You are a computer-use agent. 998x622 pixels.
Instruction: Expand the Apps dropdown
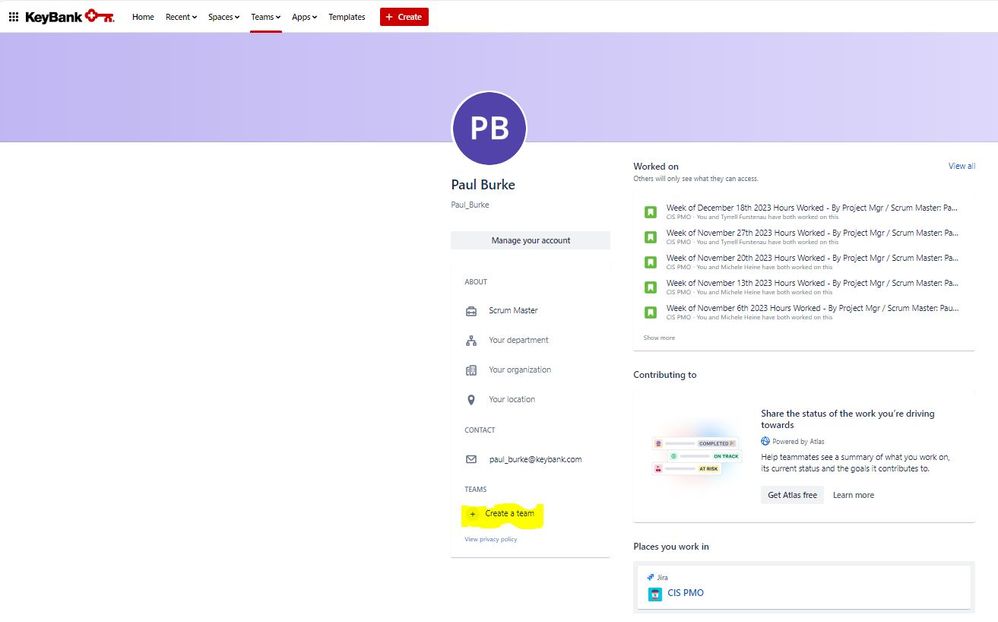(304, 17)
